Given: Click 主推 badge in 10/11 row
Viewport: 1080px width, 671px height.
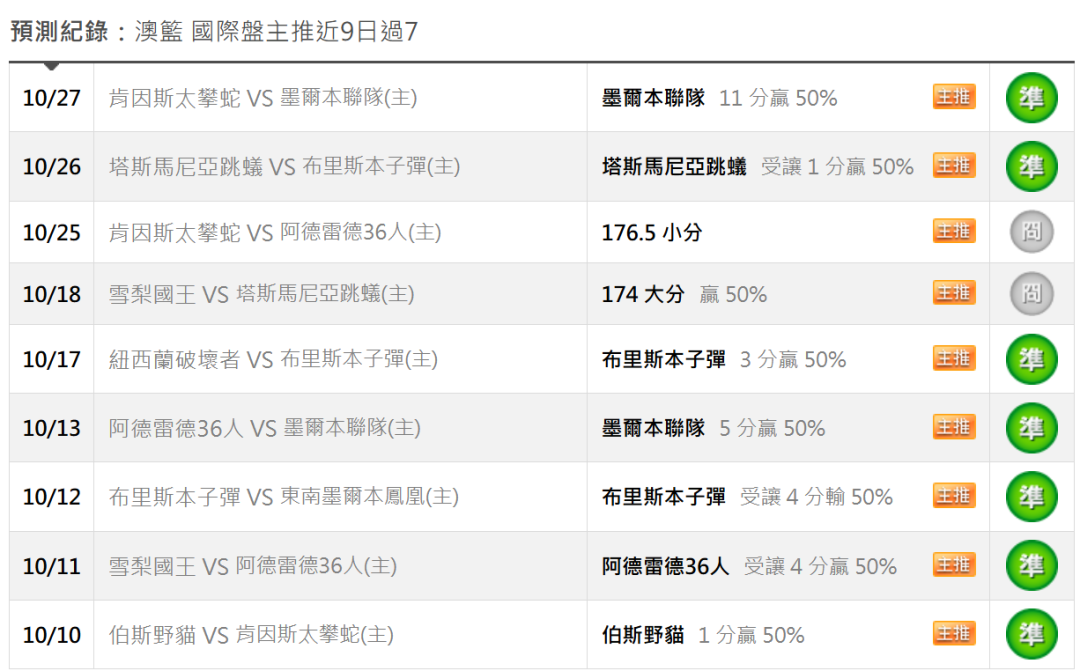Looking at the screenshot, I should click(954, 566).
